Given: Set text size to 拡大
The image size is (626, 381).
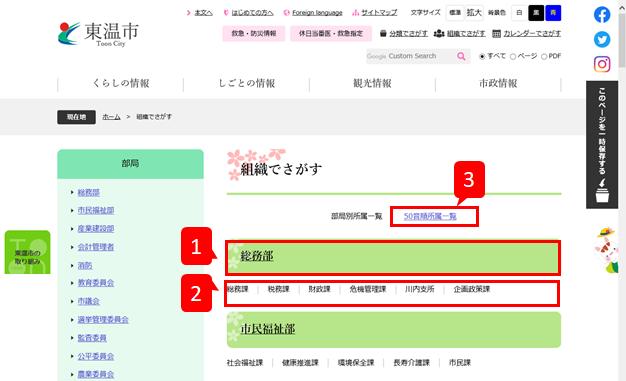Looking at the screenshot, I should coord(474,13).
